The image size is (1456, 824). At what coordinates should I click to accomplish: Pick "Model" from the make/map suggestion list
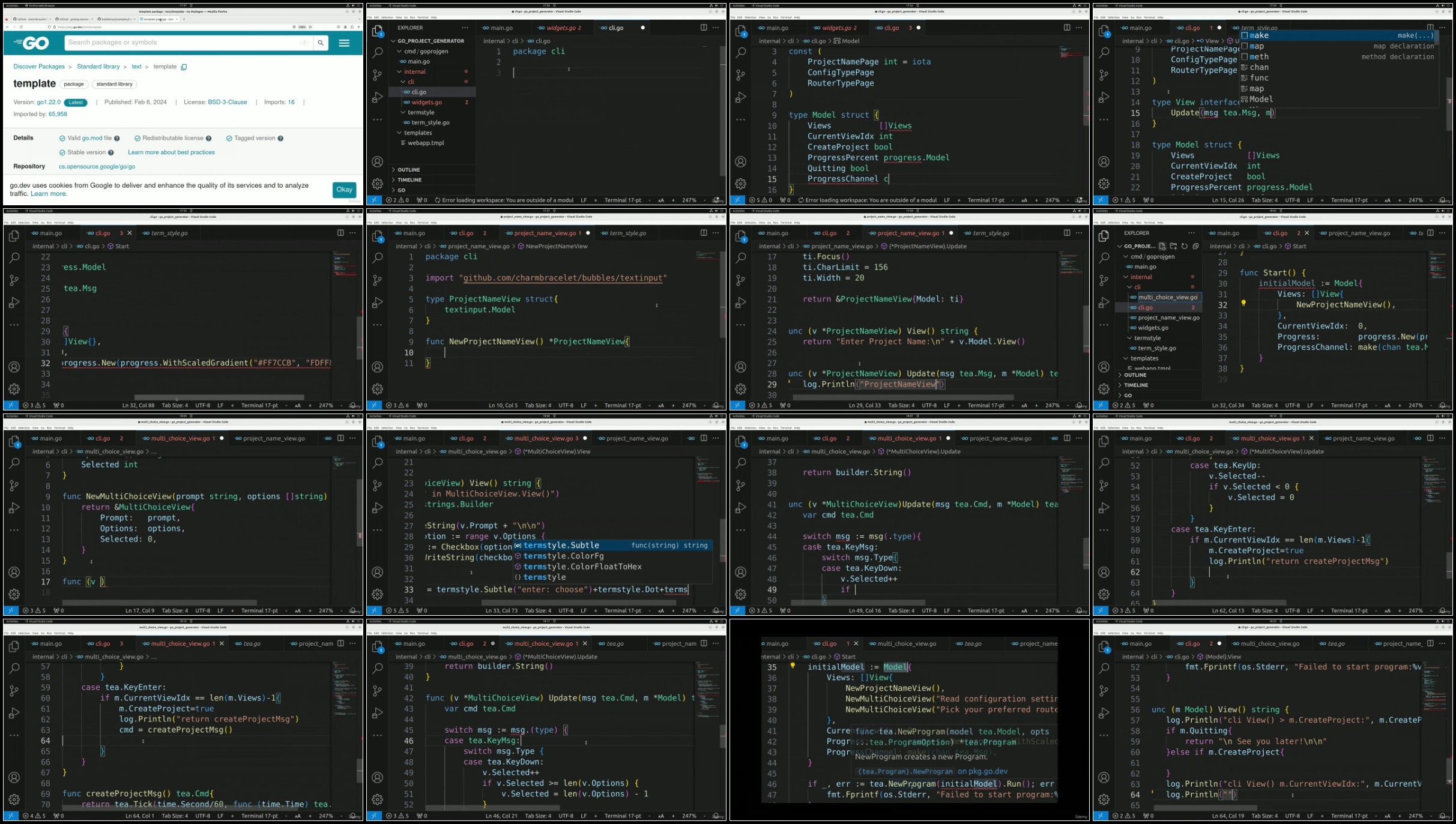[1339, 99]
